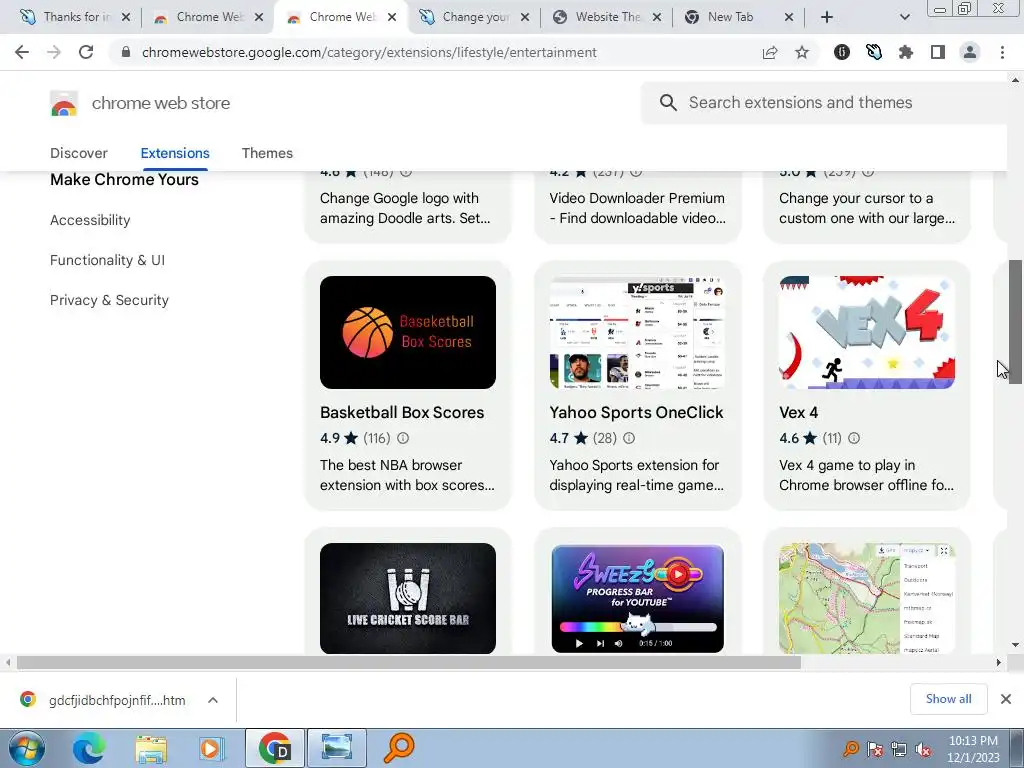This screenshot has height=768, width=1024.
Task: Open the Live Cricket Score Bar thumbnail
Action: pyautogui.click(x=408, y=598)
